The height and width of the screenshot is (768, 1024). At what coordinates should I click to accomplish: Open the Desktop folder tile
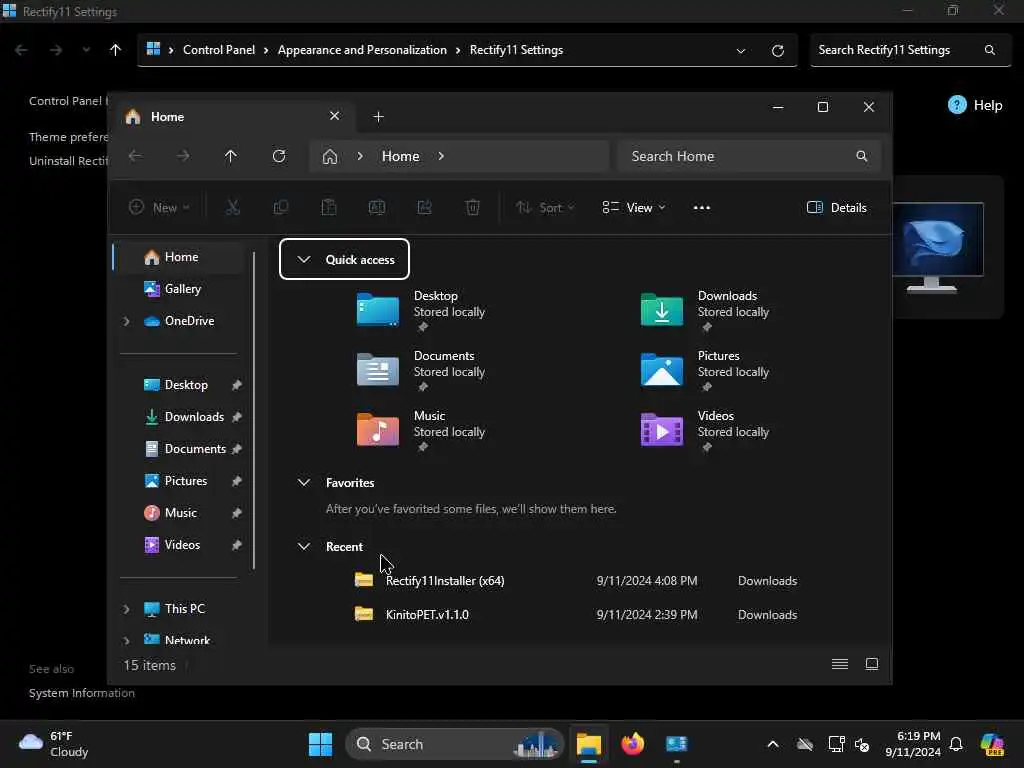(x=421, y=311)
